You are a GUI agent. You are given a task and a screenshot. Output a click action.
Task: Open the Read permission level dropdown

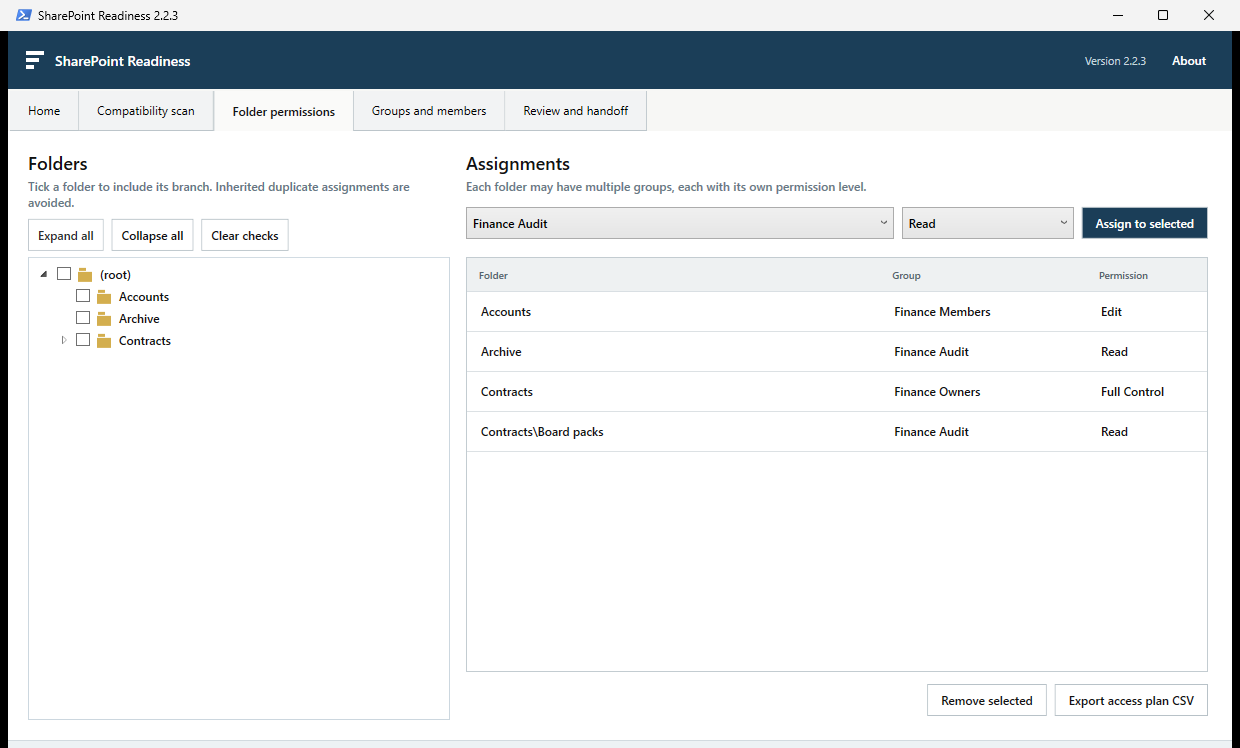[988, 223]
